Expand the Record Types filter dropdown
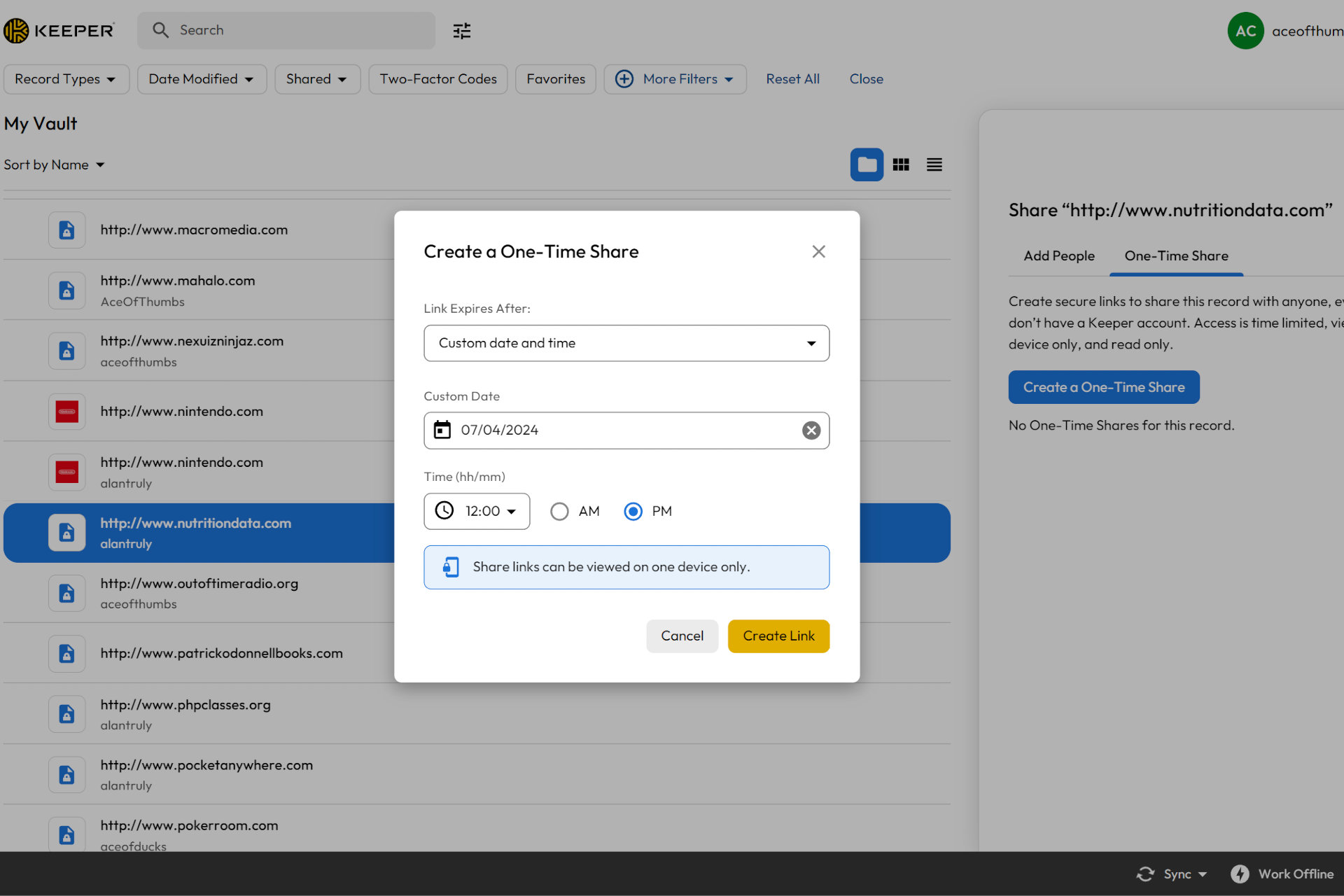This screenshot has height=896, width=1344. [64, 79]
